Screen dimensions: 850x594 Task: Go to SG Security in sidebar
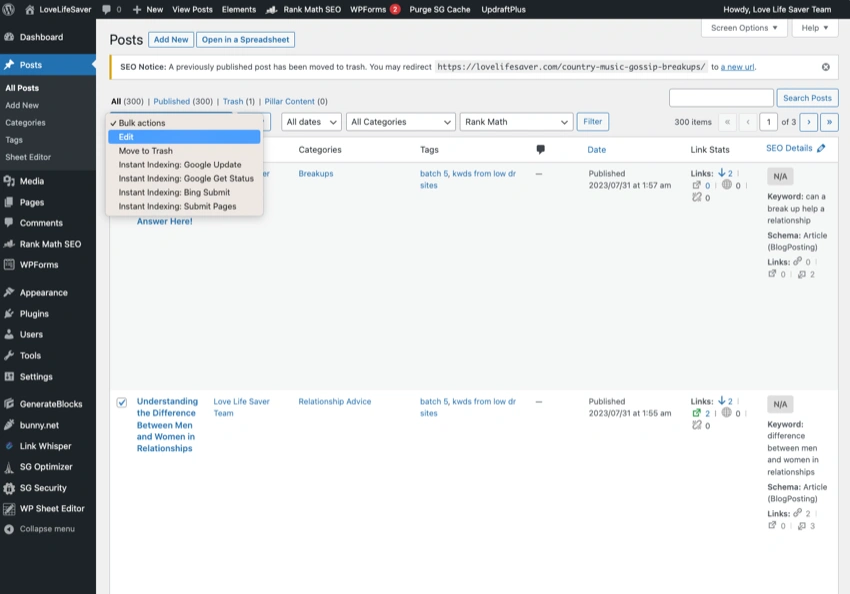[43, 488]
